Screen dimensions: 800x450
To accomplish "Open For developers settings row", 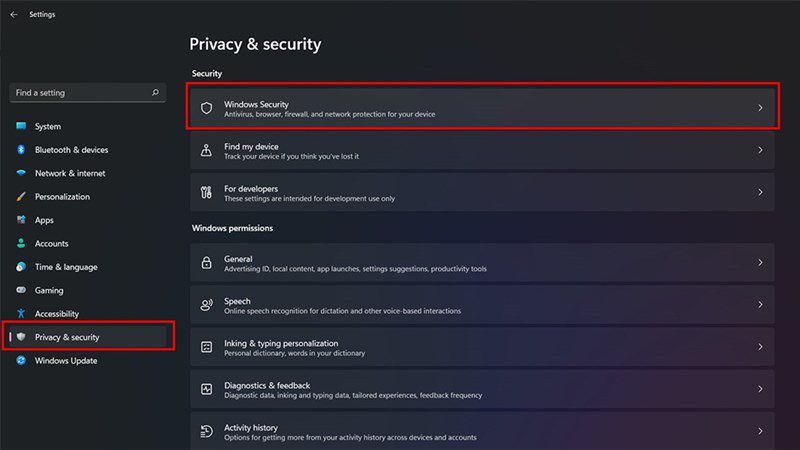I will [482, 192].
